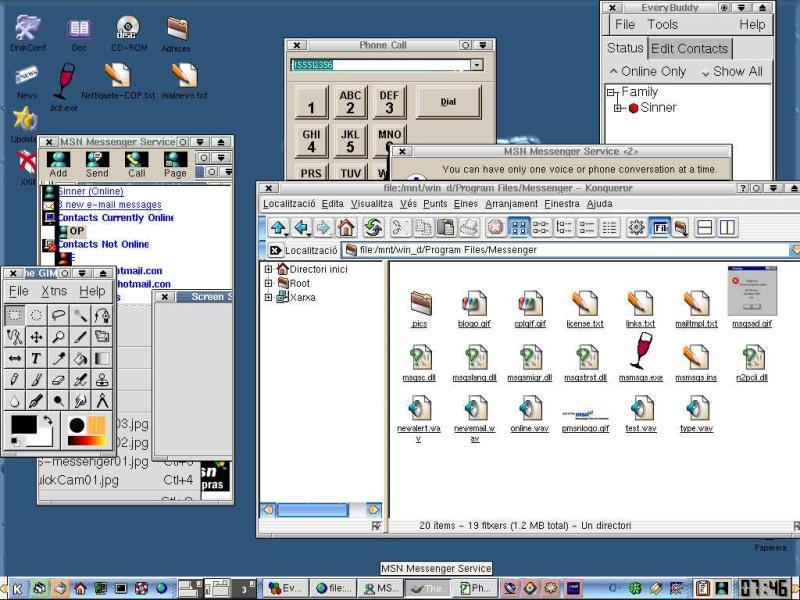Click the JKL 5 key on the dialpad

point(350,141)
